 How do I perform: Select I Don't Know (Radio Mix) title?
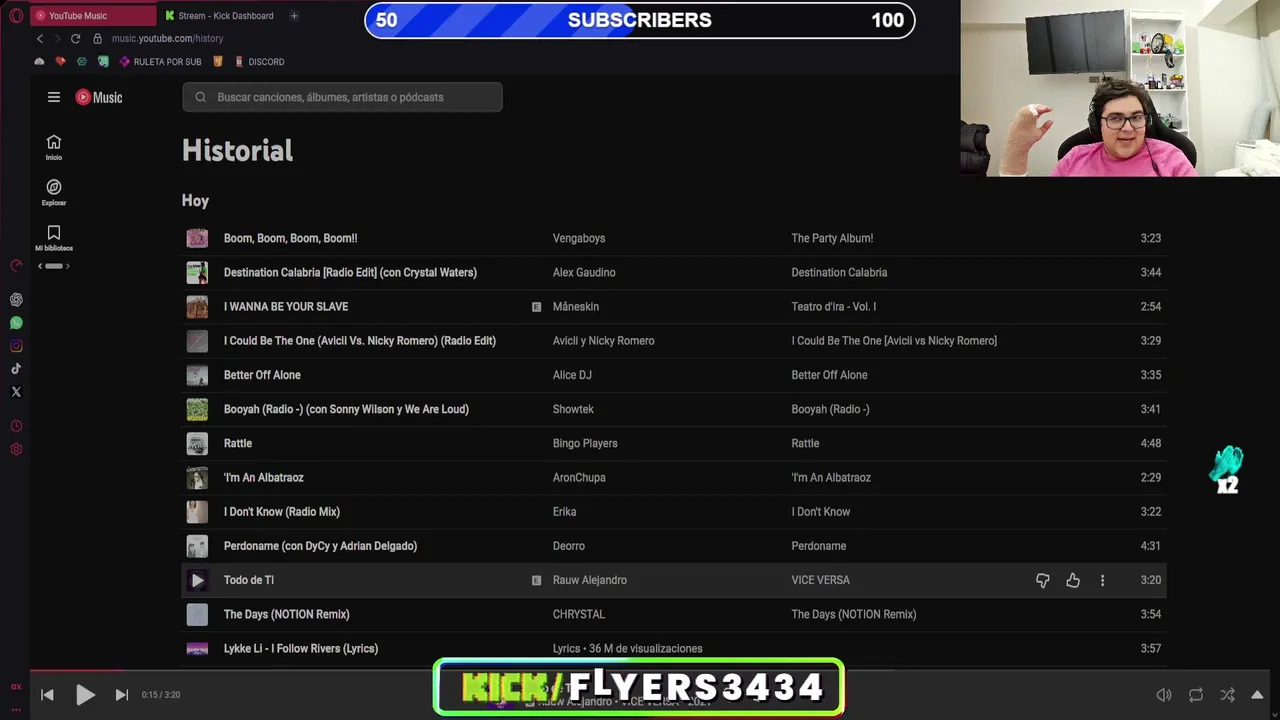coord(282,512)
